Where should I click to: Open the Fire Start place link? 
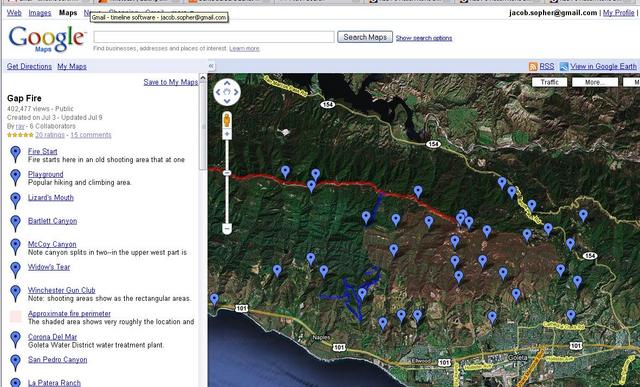click(42, 151)
